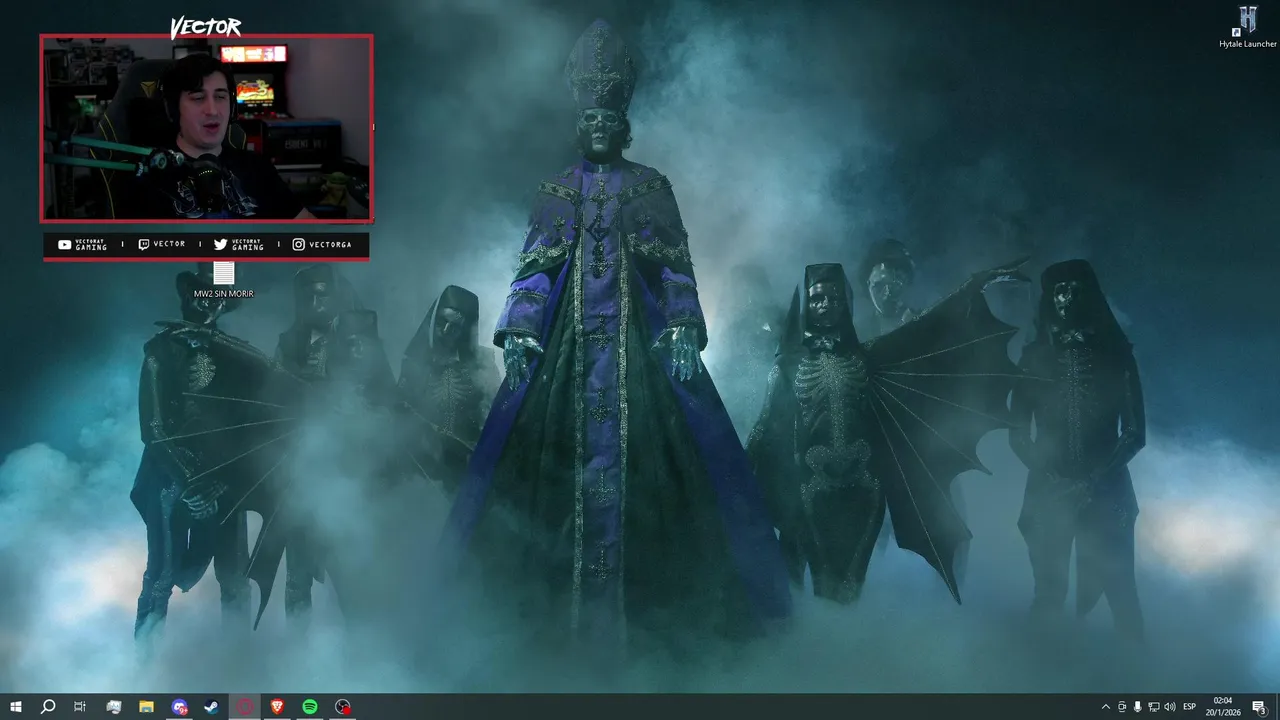This screenshot has width=1280, height=720.
Task: Open the clock and calendar flyout
Action: pos(1224,707)
